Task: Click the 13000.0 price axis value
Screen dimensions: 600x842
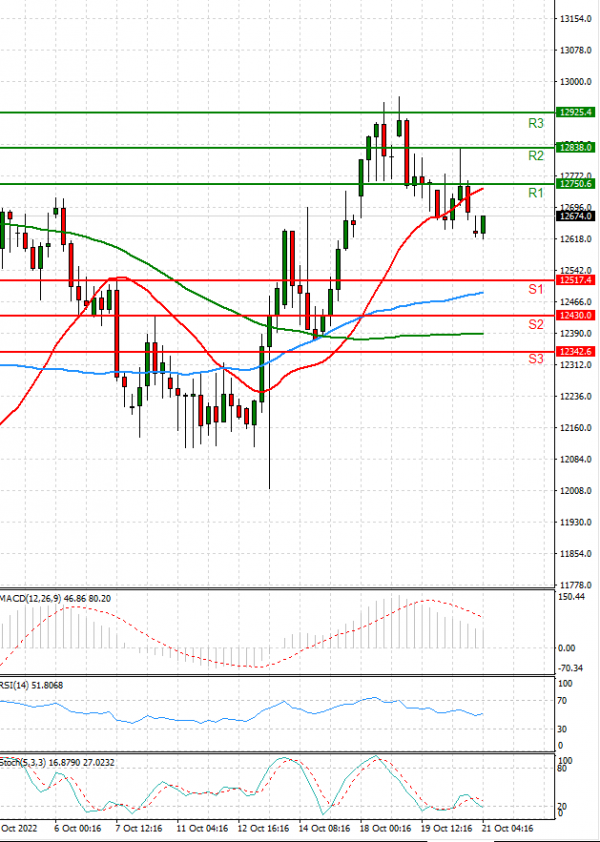Action: click(x=576, y=82)
